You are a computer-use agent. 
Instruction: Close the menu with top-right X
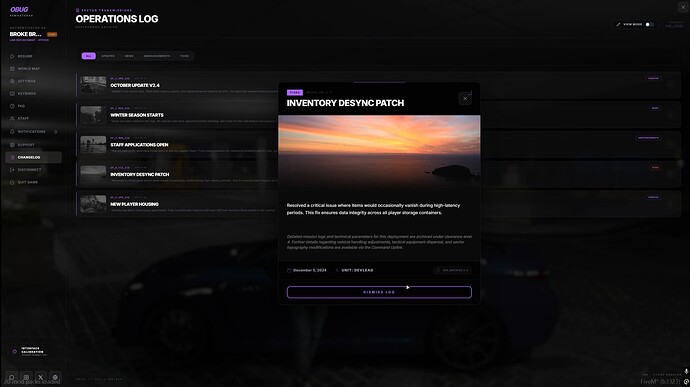point(683,7)
